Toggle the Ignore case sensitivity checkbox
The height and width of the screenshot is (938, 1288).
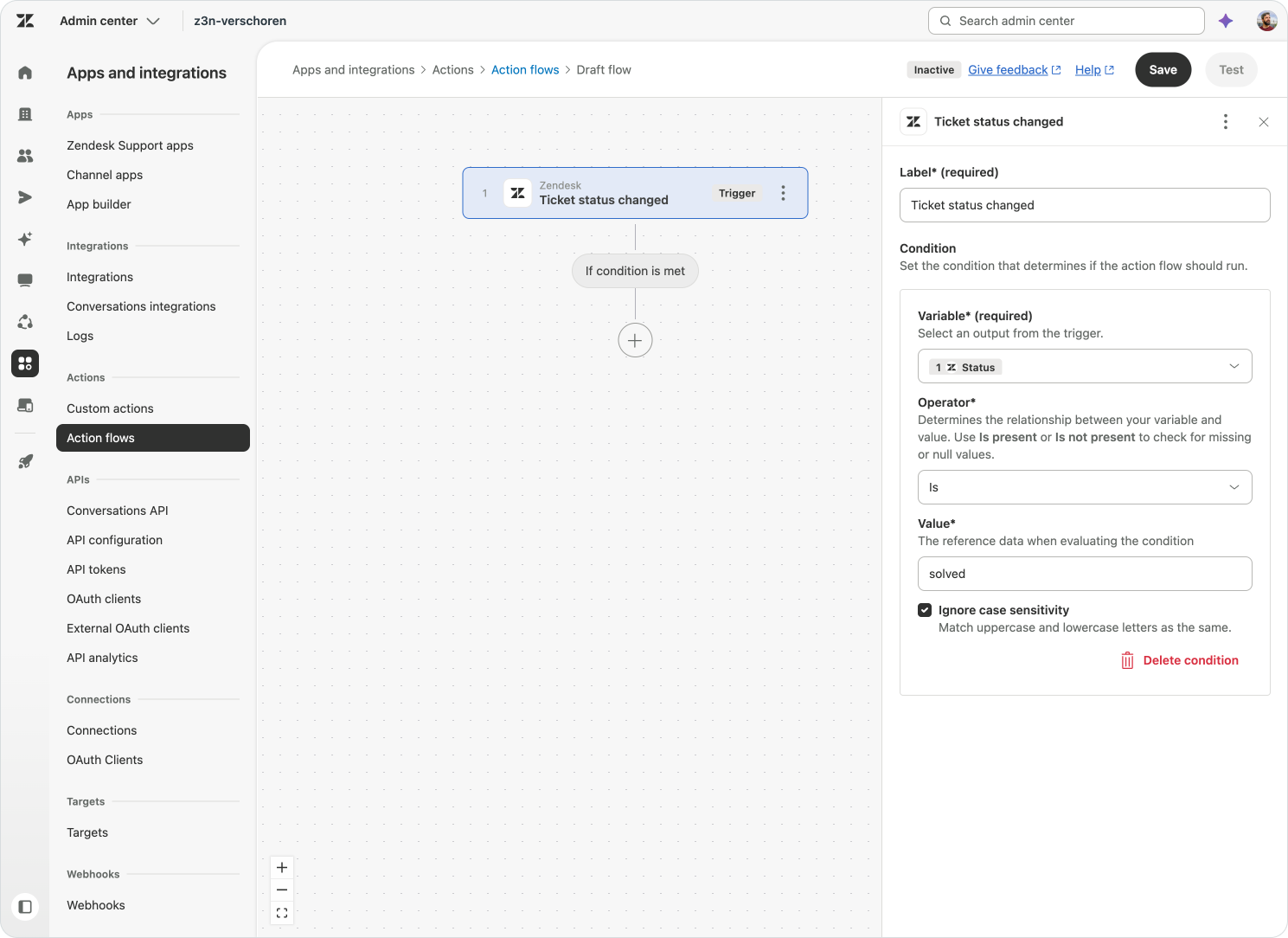[925, 610]
